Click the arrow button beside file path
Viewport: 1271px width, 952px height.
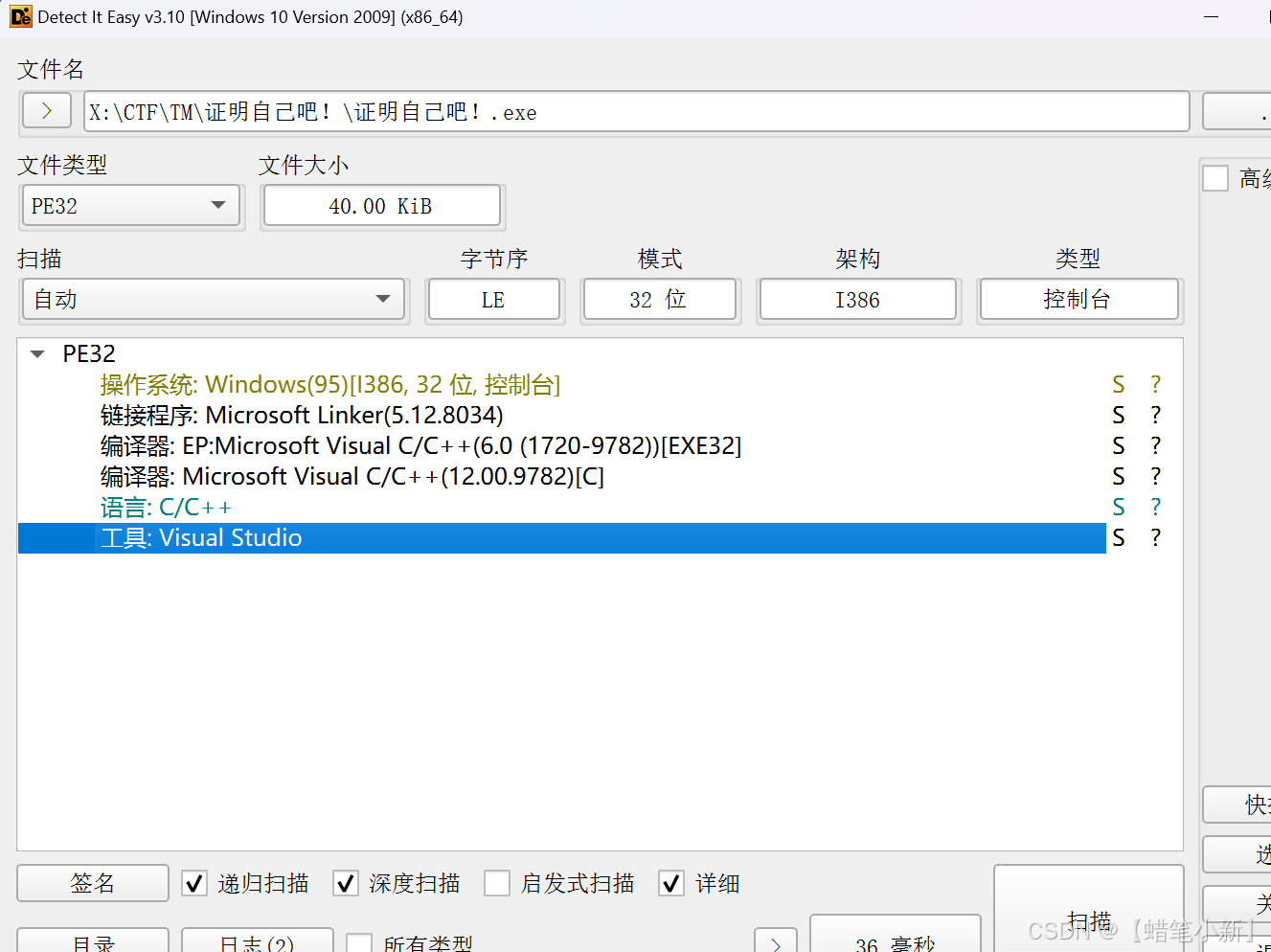point(47,111)
